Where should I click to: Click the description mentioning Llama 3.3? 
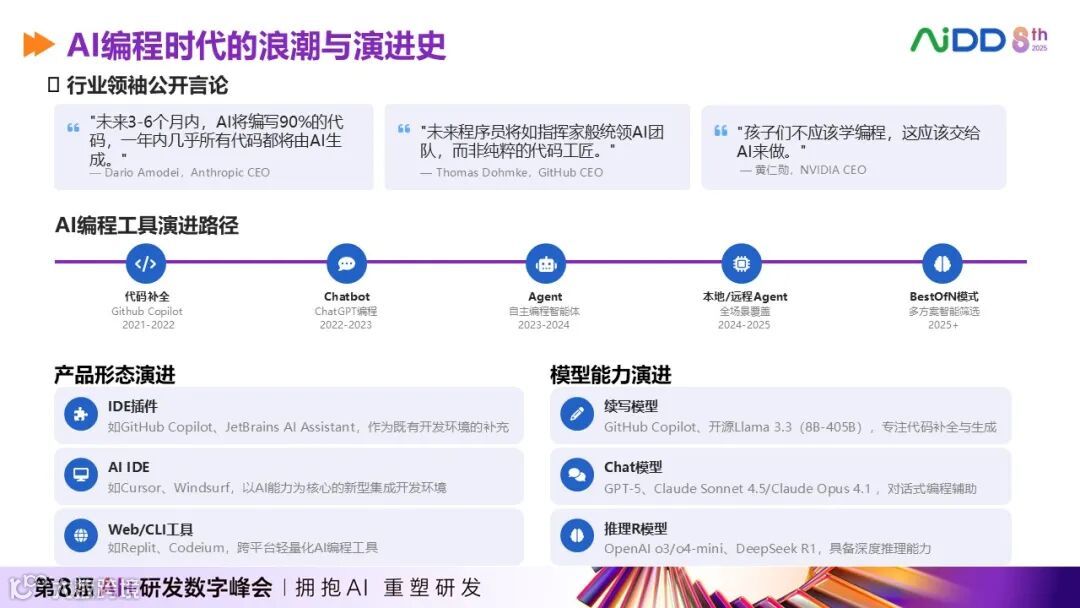[800, 427]
